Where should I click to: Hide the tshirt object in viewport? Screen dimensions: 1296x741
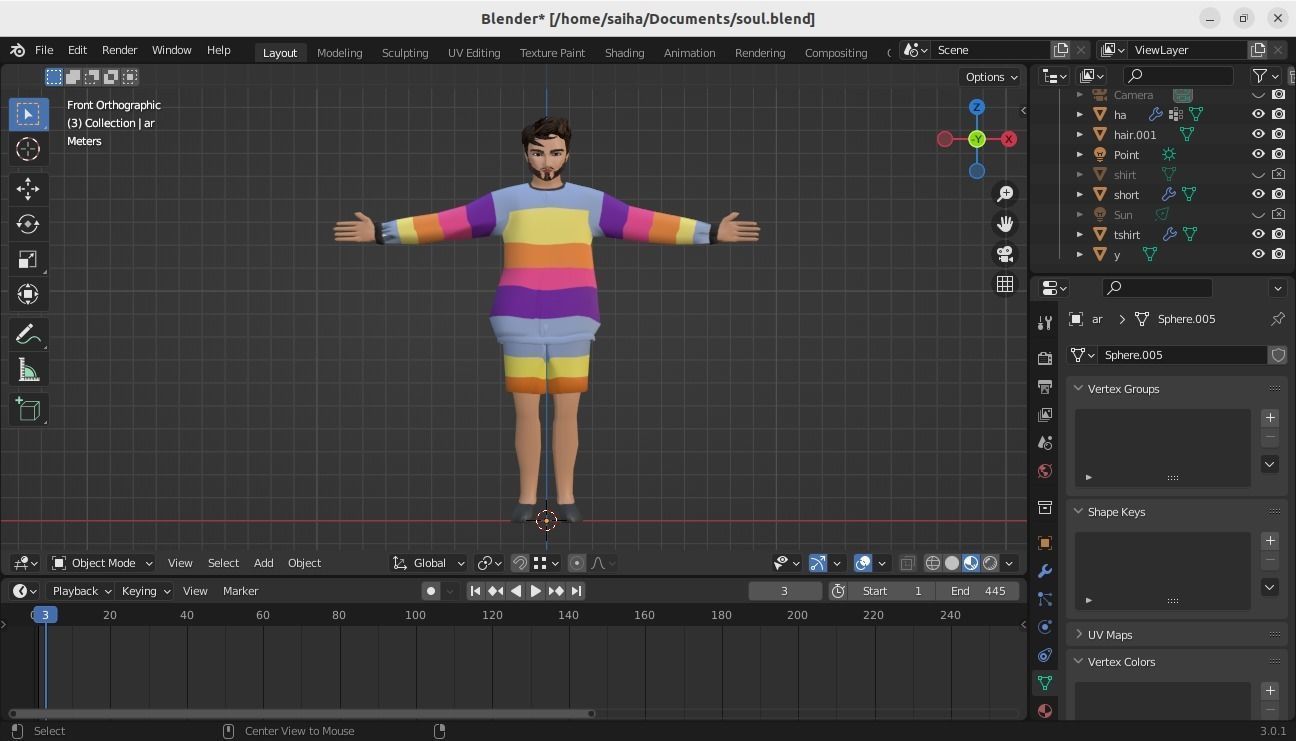[1258, 234]
